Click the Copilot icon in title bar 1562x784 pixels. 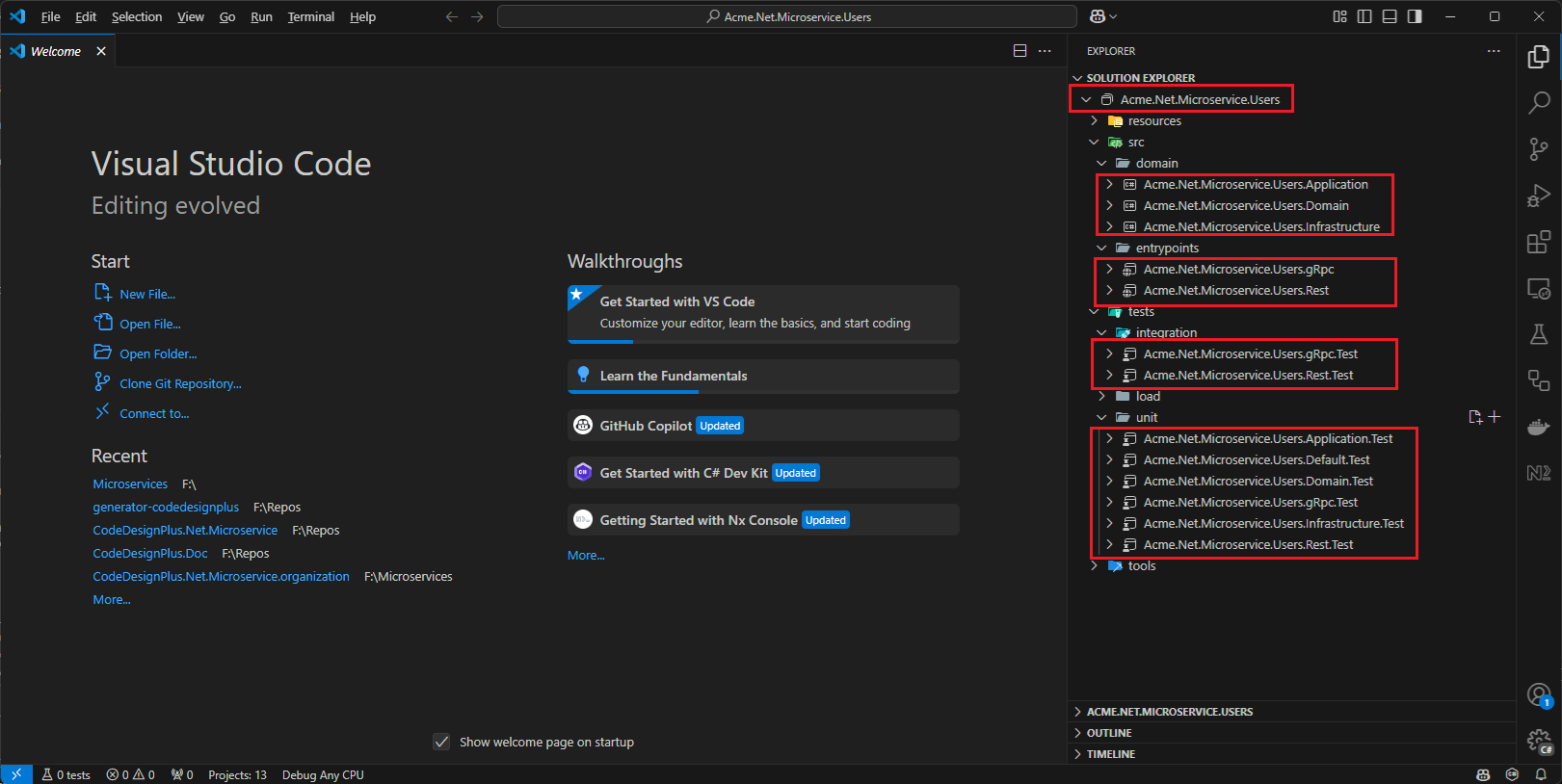[1097, 16]
